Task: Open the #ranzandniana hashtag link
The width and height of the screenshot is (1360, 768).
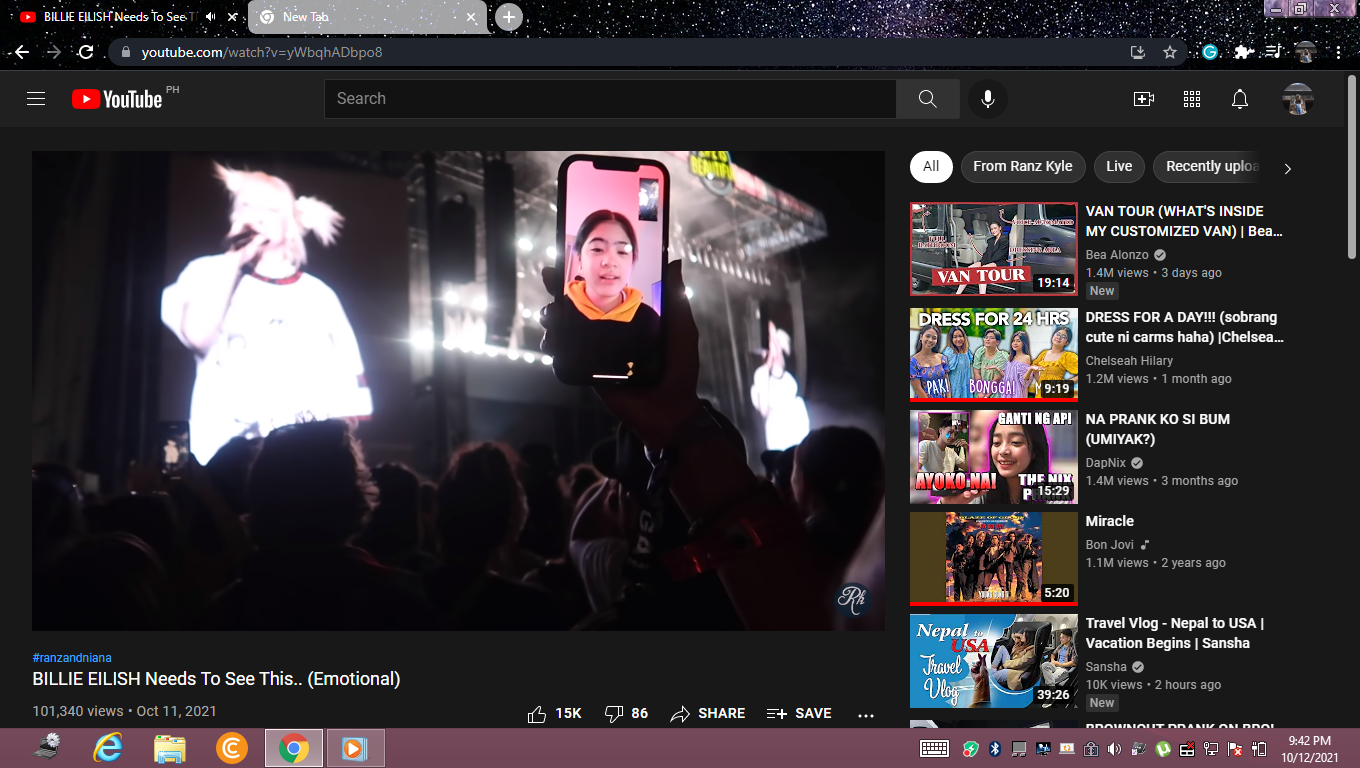Action: click(x=72, y=658)
